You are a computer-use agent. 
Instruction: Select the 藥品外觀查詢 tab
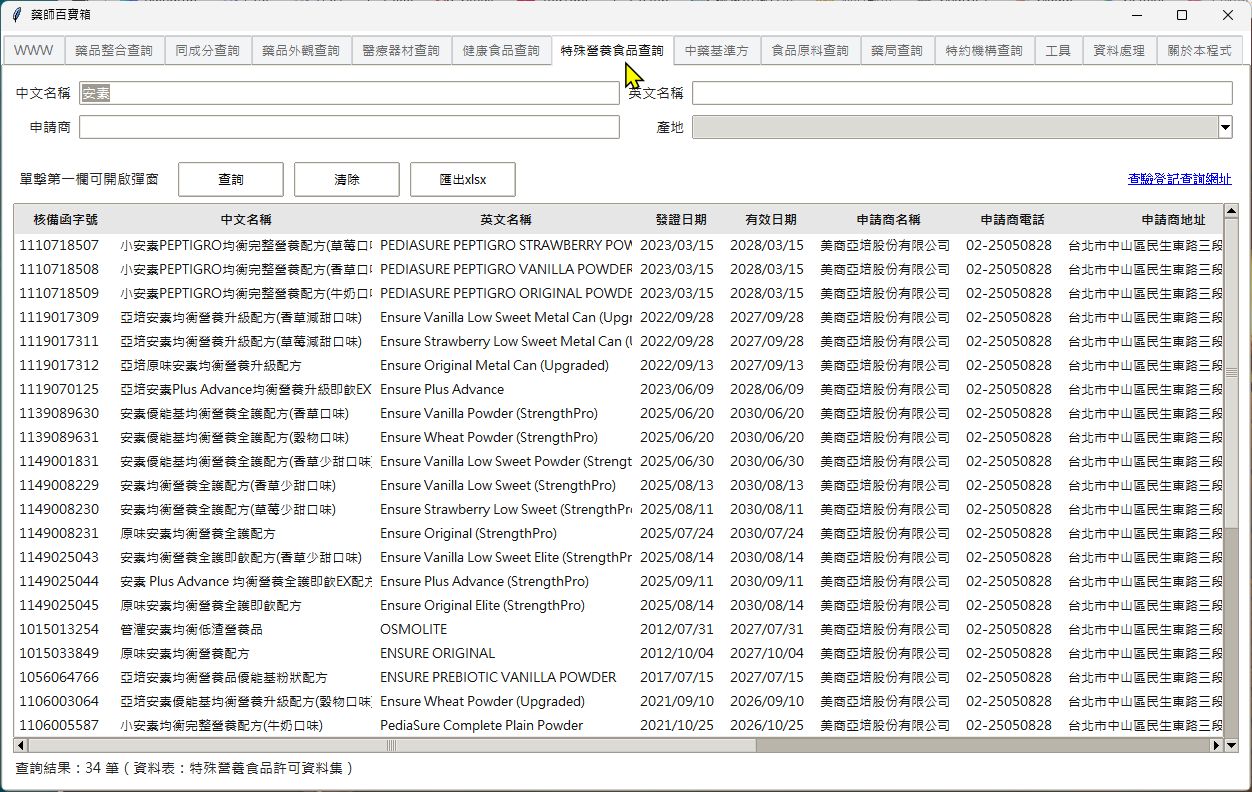(x=301, y=50)
